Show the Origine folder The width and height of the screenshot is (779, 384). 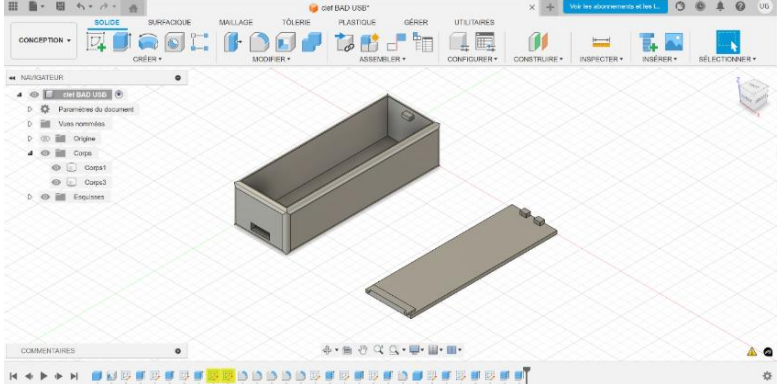pos(46,139)
